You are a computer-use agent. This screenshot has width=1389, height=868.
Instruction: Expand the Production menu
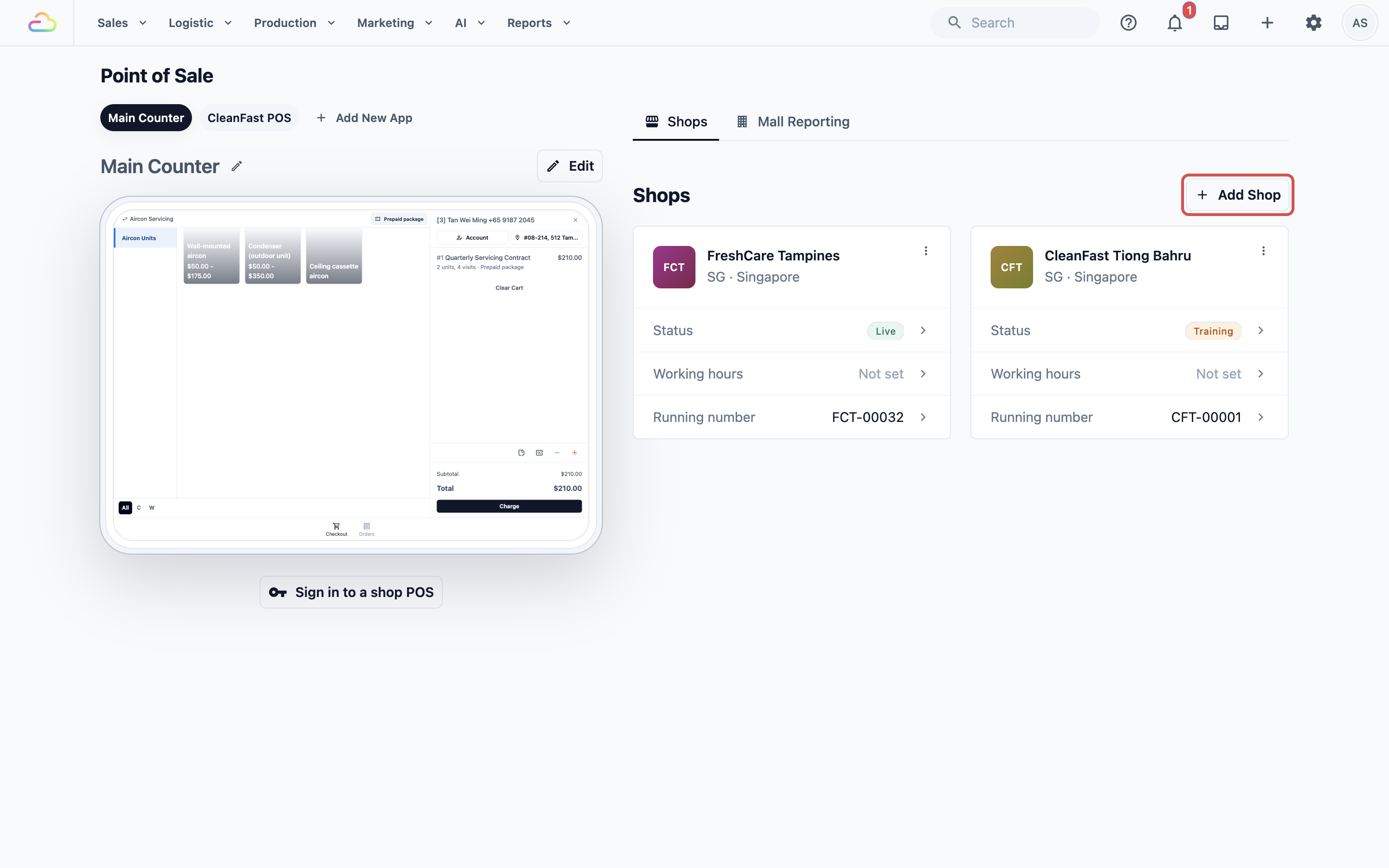coord(295,23)
